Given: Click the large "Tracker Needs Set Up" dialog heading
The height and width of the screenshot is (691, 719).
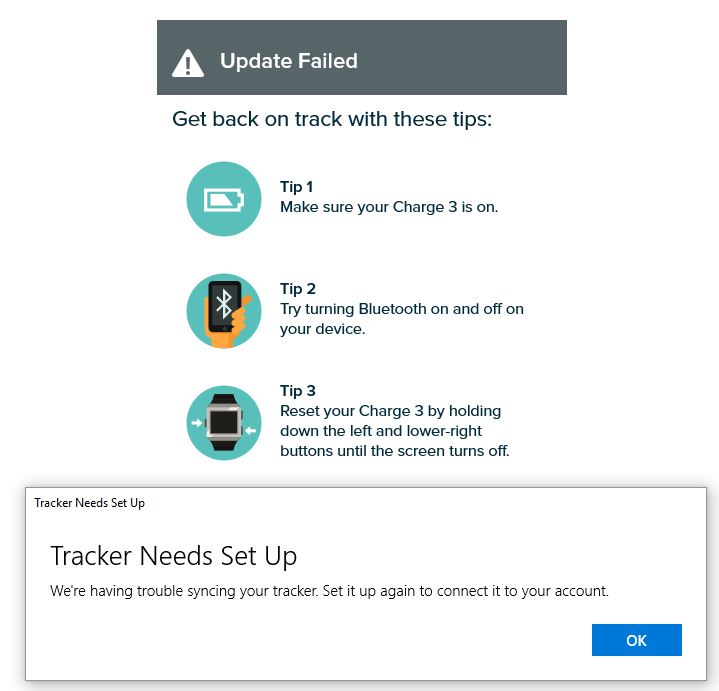Looking at the screenshot, I should [x=173, y=556].
